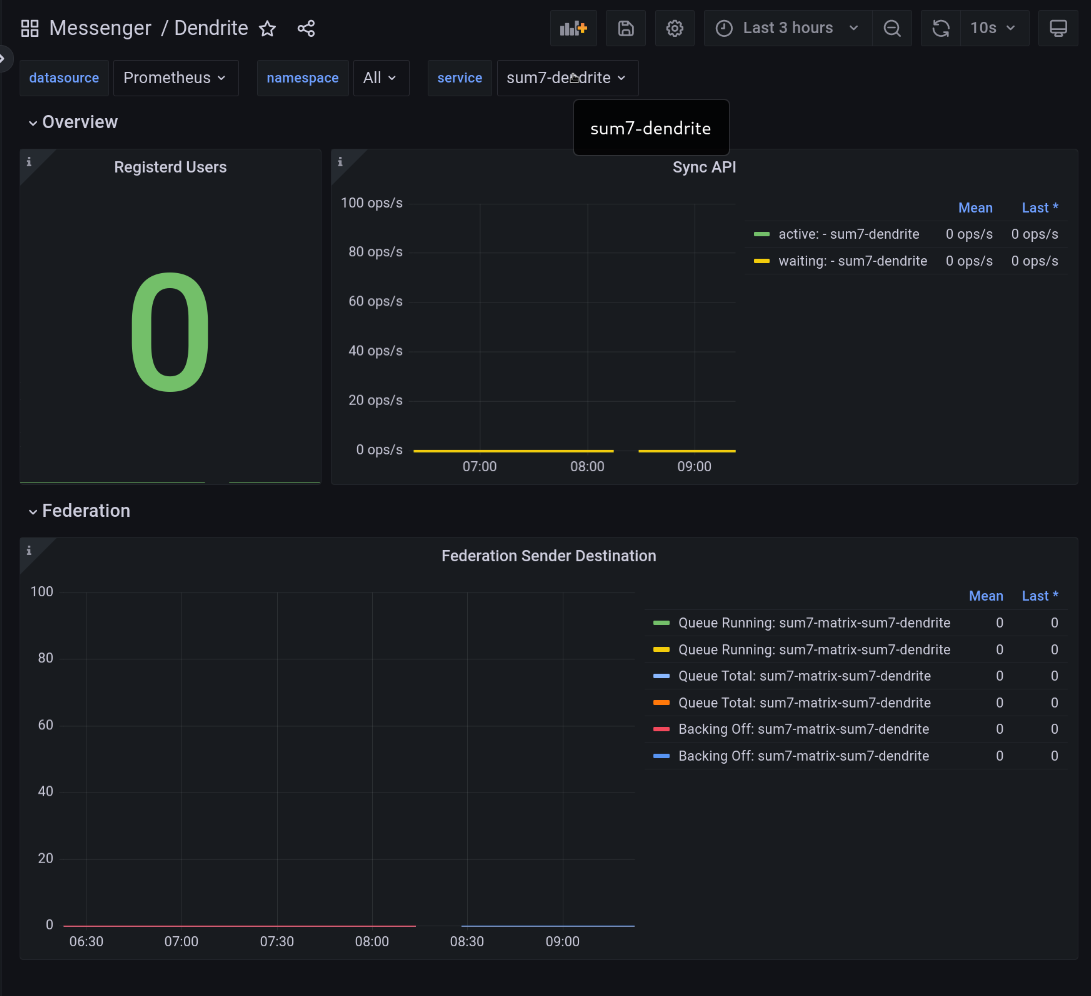
Task: Open the namespace All dropdown
Action: (381, 77)
